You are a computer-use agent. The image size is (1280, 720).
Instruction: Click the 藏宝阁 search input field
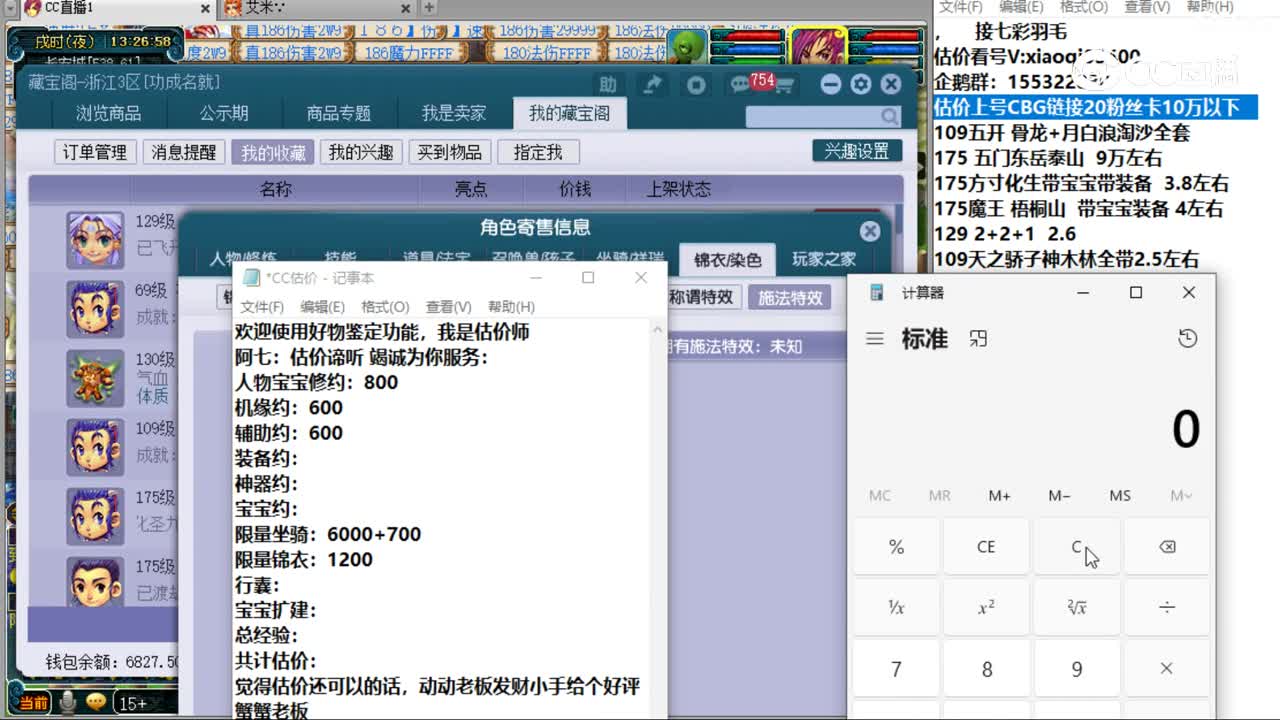[813, 117]
